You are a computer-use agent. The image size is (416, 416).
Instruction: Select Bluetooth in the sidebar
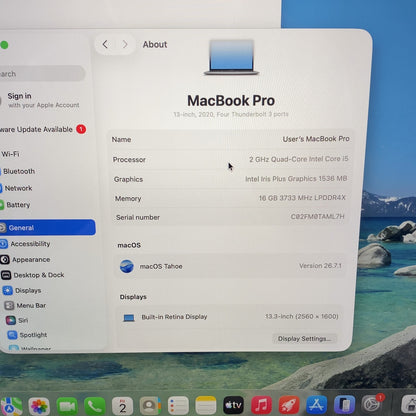pos(18,171)
